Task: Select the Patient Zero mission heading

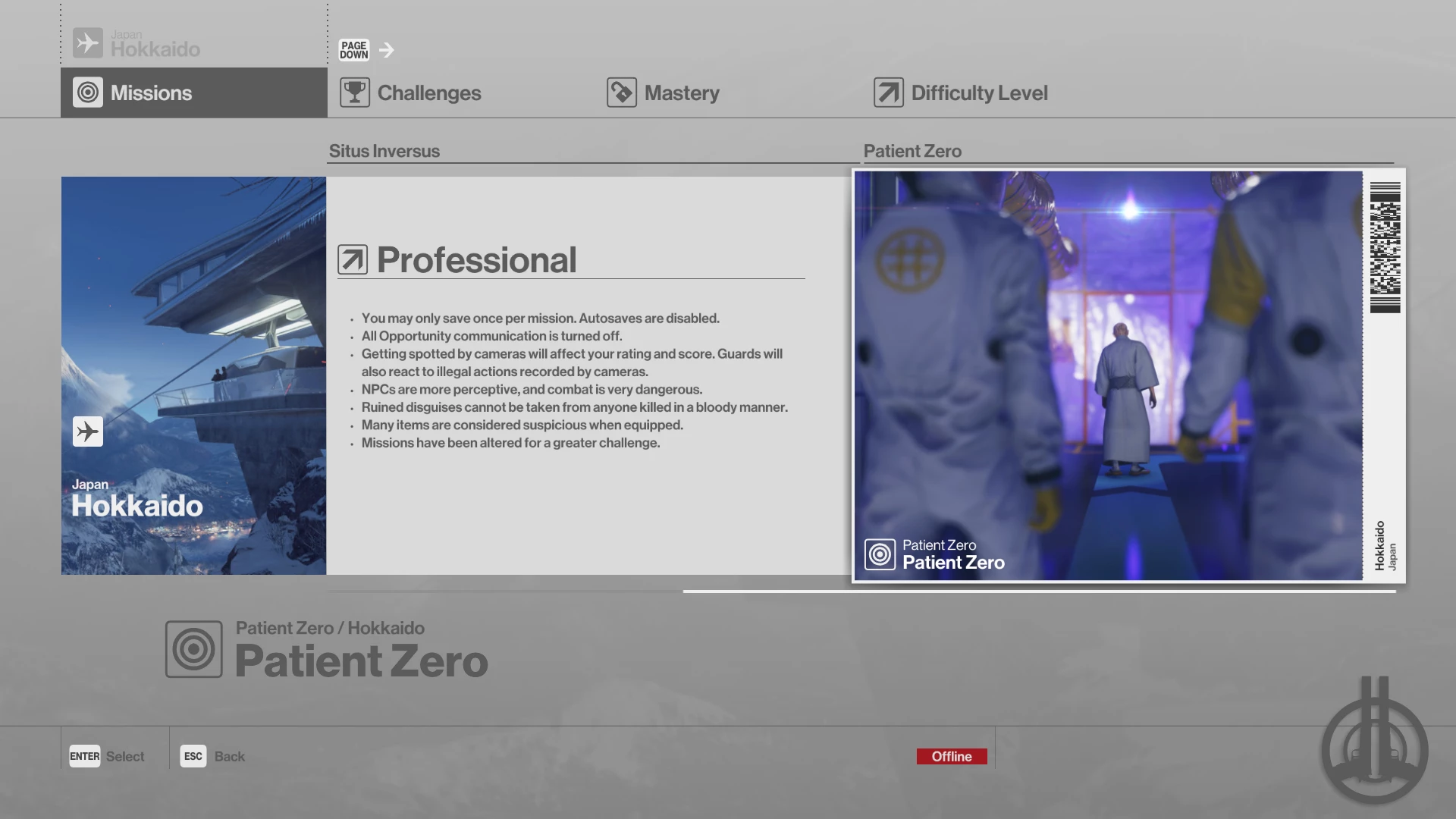Action: [912, 151]
